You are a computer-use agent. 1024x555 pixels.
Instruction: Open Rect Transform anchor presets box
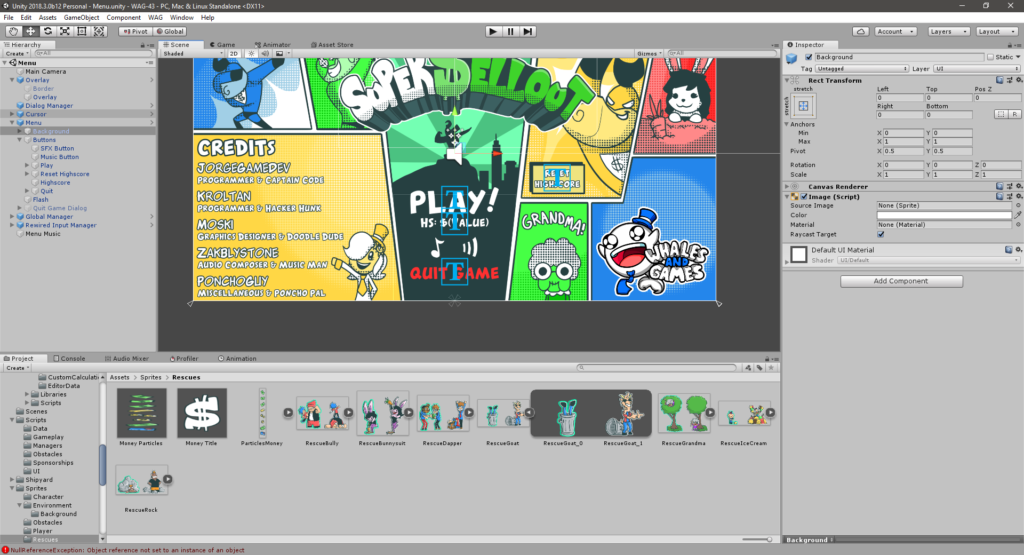(803, 105)
